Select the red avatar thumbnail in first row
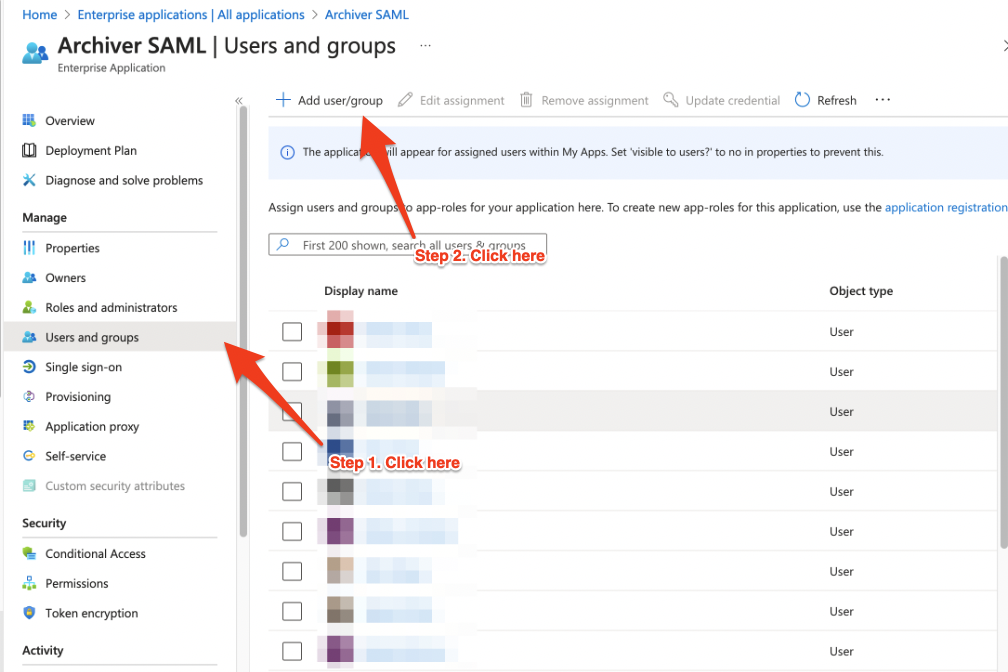Image resolution: width=1008 pixels, height=672 pixels. tap(340, 329)
